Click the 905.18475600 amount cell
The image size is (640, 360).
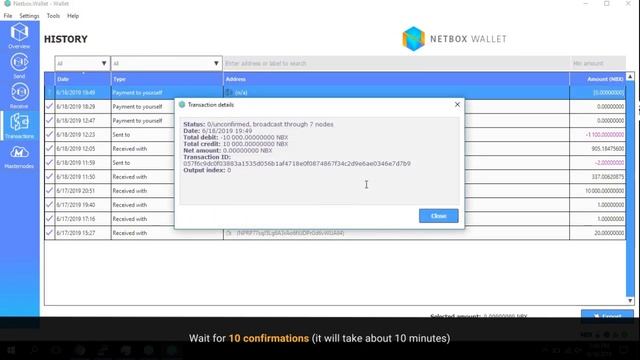pyautogui.click(x=598, y=149)
